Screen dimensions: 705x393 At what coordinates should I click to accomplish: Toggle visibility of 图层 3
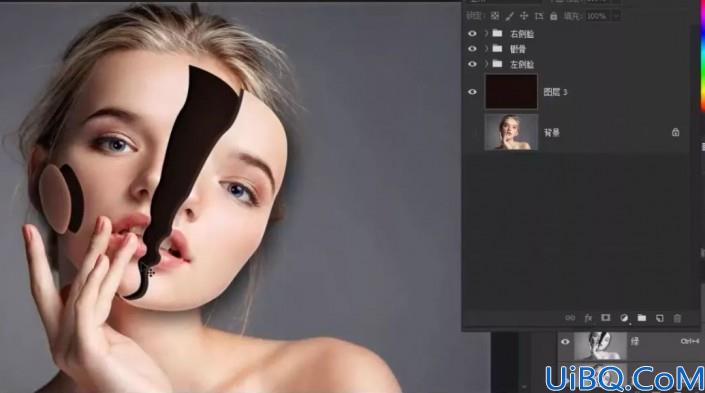[x=472, y=92]
